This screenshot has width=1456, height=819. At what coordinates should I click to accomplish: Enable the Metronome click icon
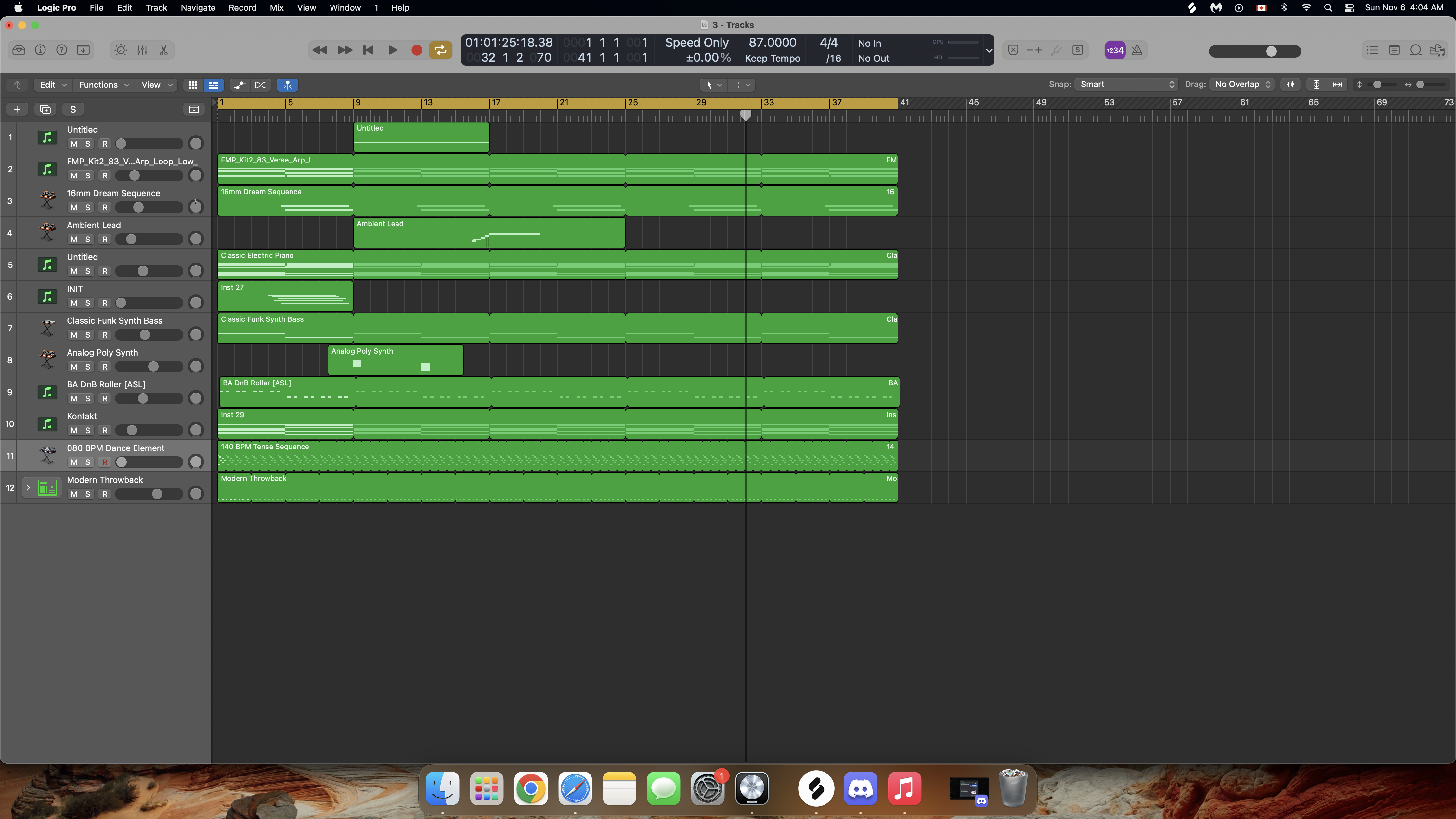pyautogui.click(x=1137, y=50)
